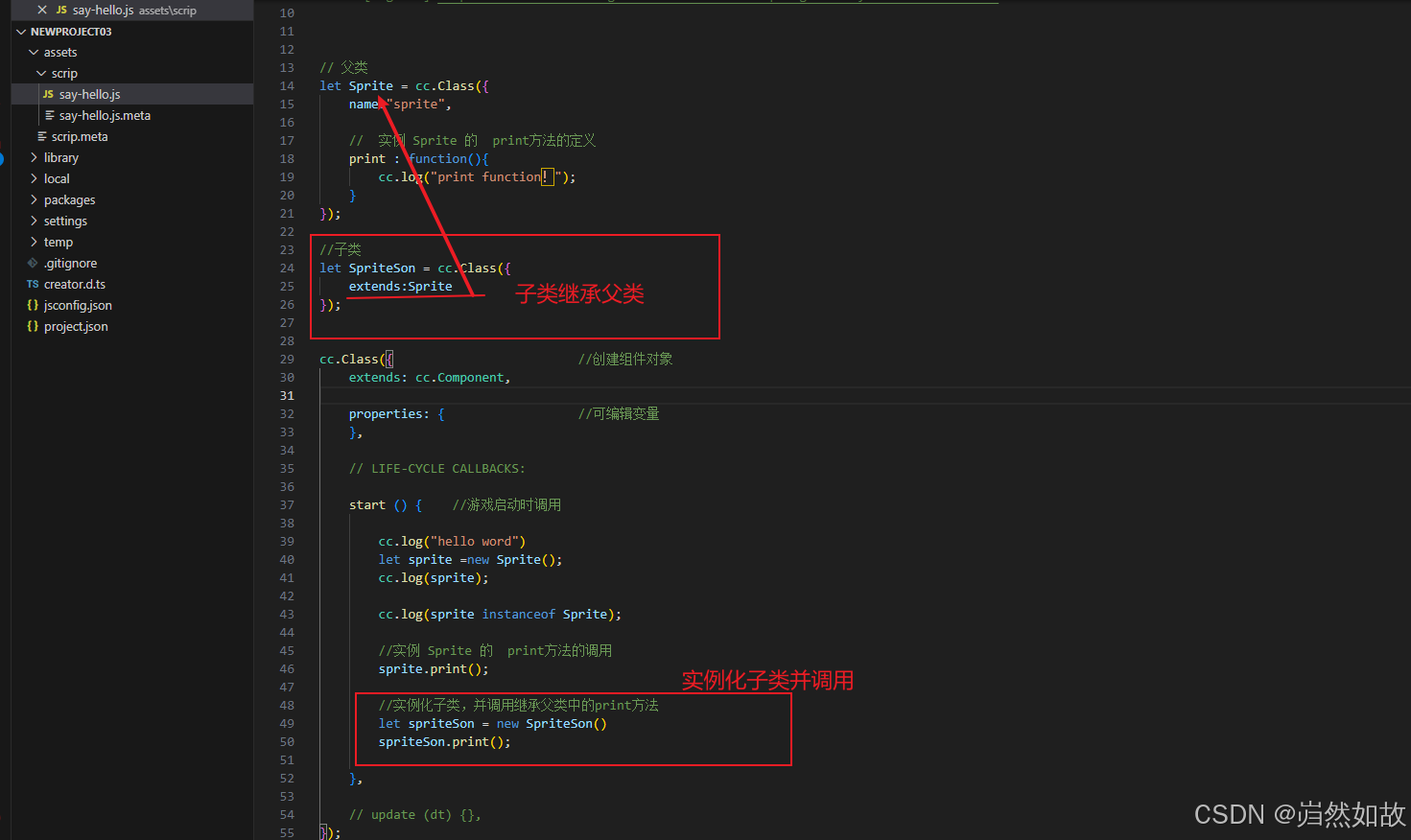Click the '//可编辑变量' comment

(619, 414)
